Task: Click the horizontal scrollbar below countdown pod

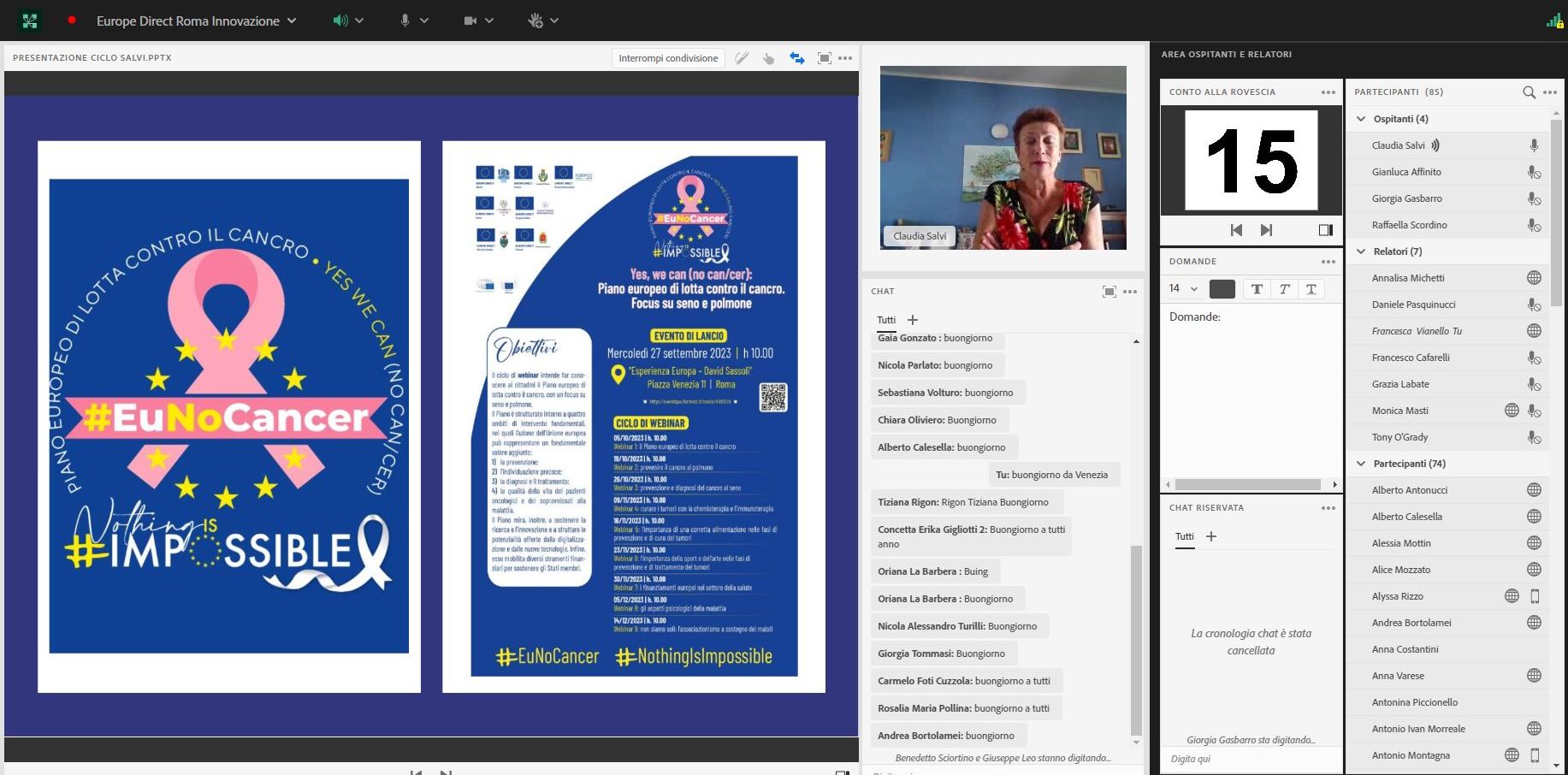Action: tap(1248, 484)
